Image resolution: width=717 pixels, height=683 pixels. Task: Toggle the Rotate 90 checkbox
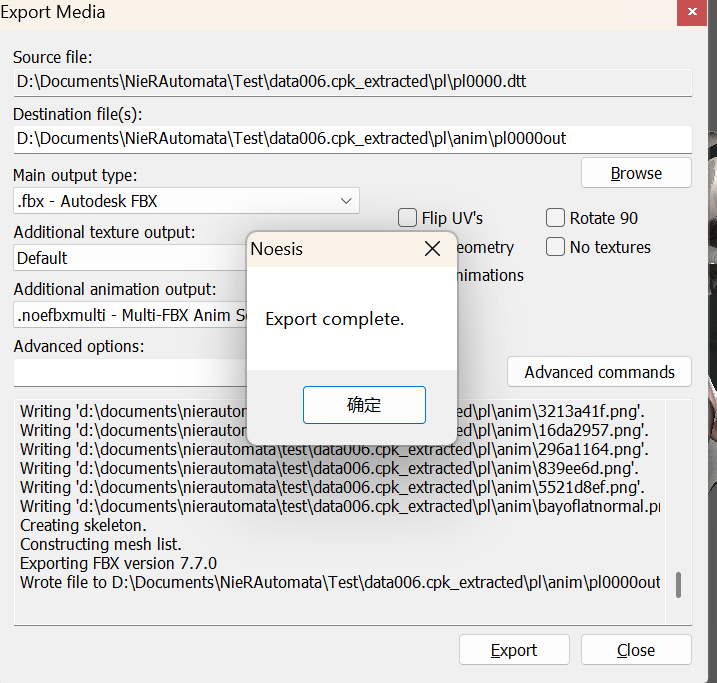click(556, 218)
